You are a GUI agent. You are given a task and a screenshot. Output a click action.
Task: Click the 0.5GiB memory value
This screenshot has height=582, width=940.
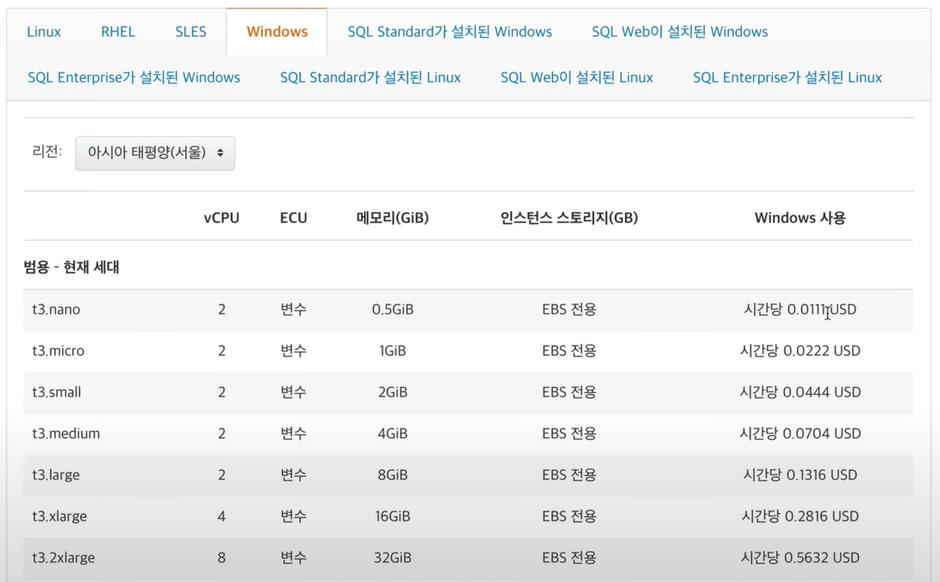393,309
